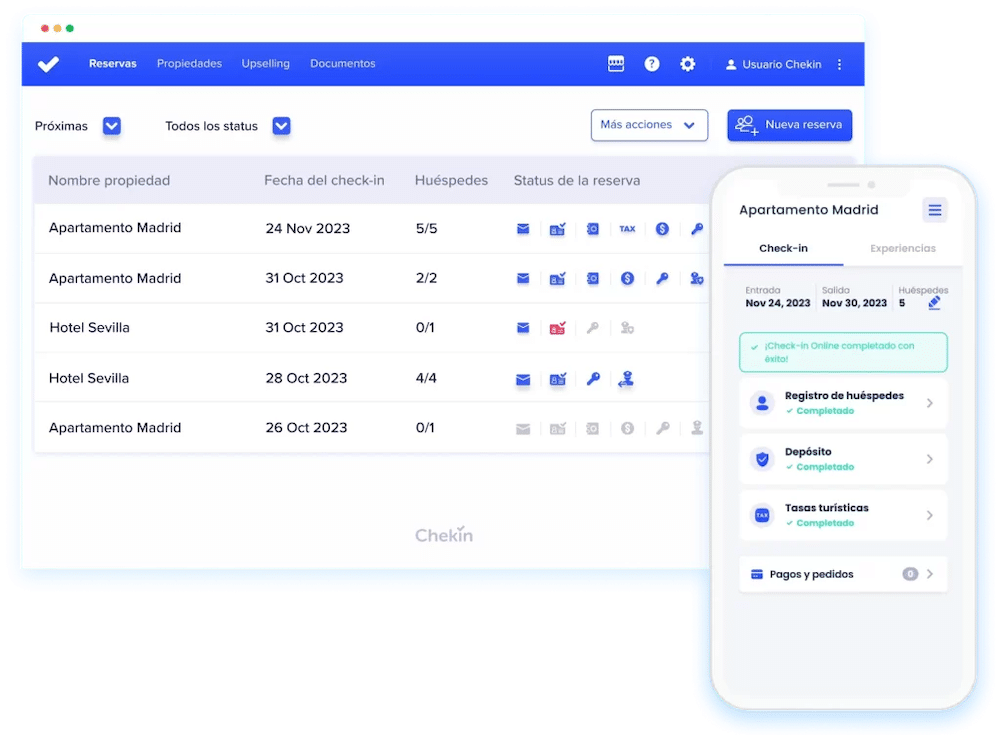Select Apartamento Madrid 31 Oct 2023 row
1000x735 pixels.
pos(115,278)
